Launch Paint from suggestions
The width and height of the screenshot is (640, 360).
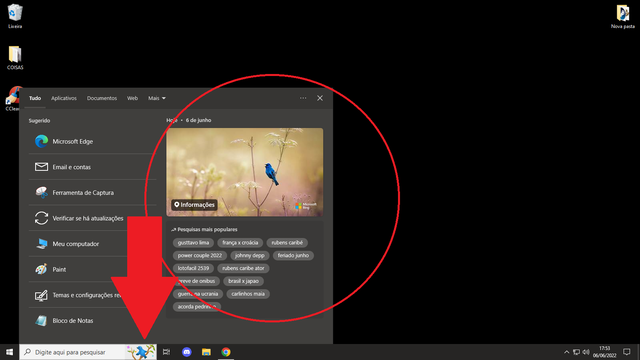coord(92,269)
